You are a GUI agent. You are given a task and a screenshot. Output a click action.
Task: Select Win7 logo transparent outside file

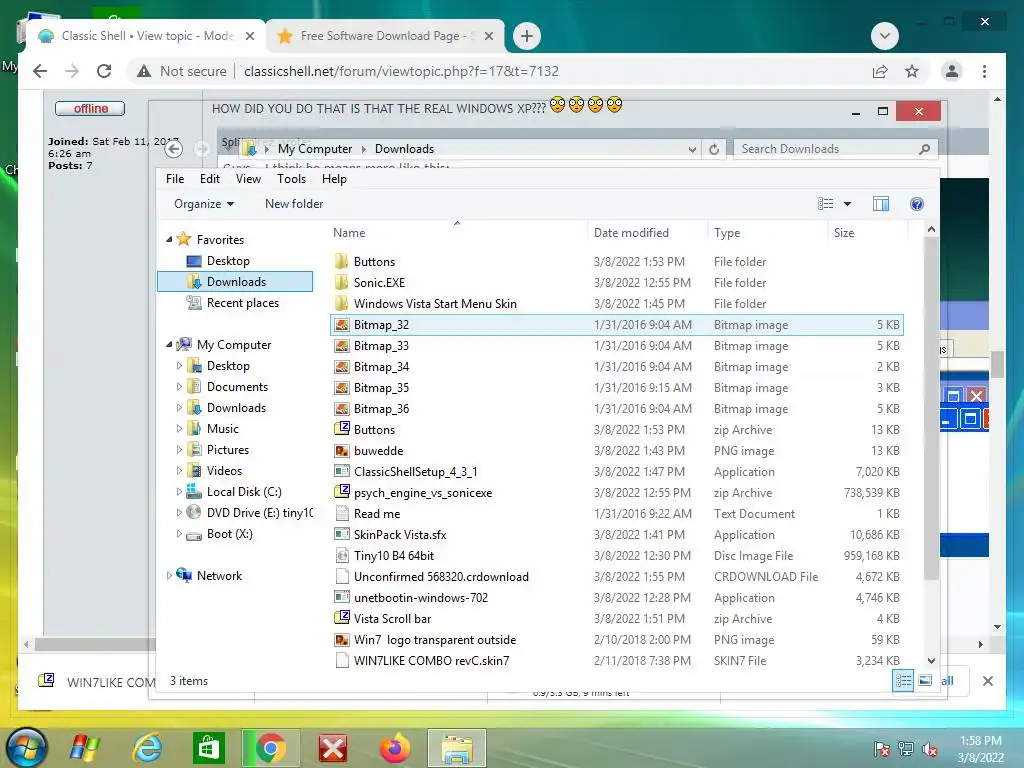pos(434,639)
